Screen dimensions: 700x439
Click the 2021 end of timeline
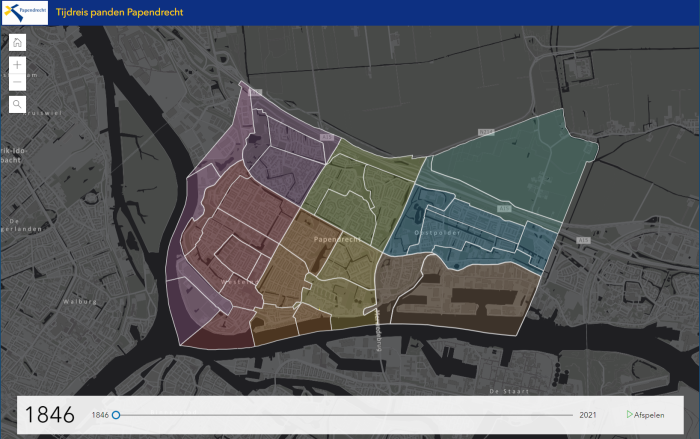(589, 414)
